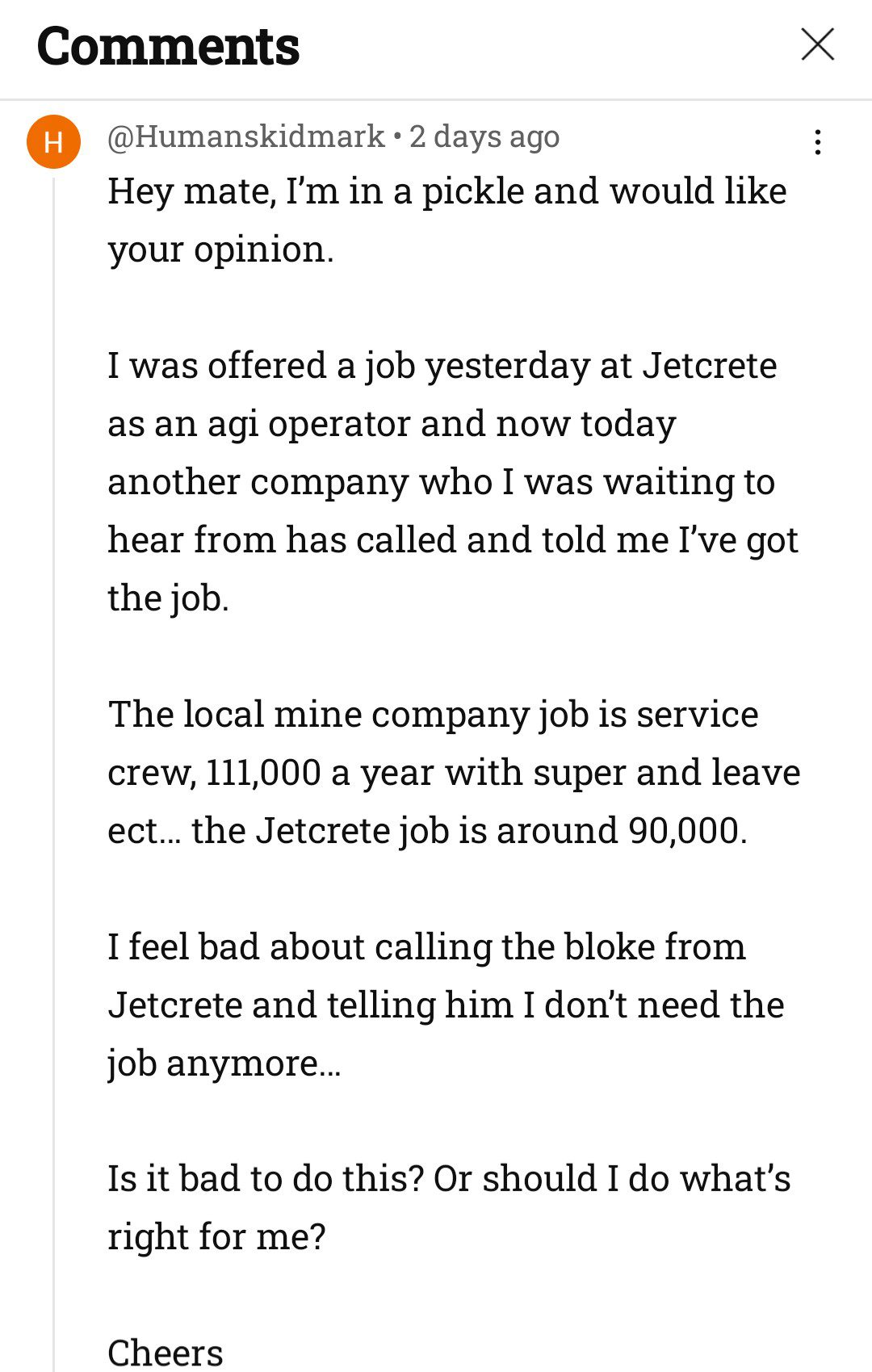Viewport: 872px width, 1372px height.
Task: Click the "2 days ago" timestamp
Action: pos(484,136)
